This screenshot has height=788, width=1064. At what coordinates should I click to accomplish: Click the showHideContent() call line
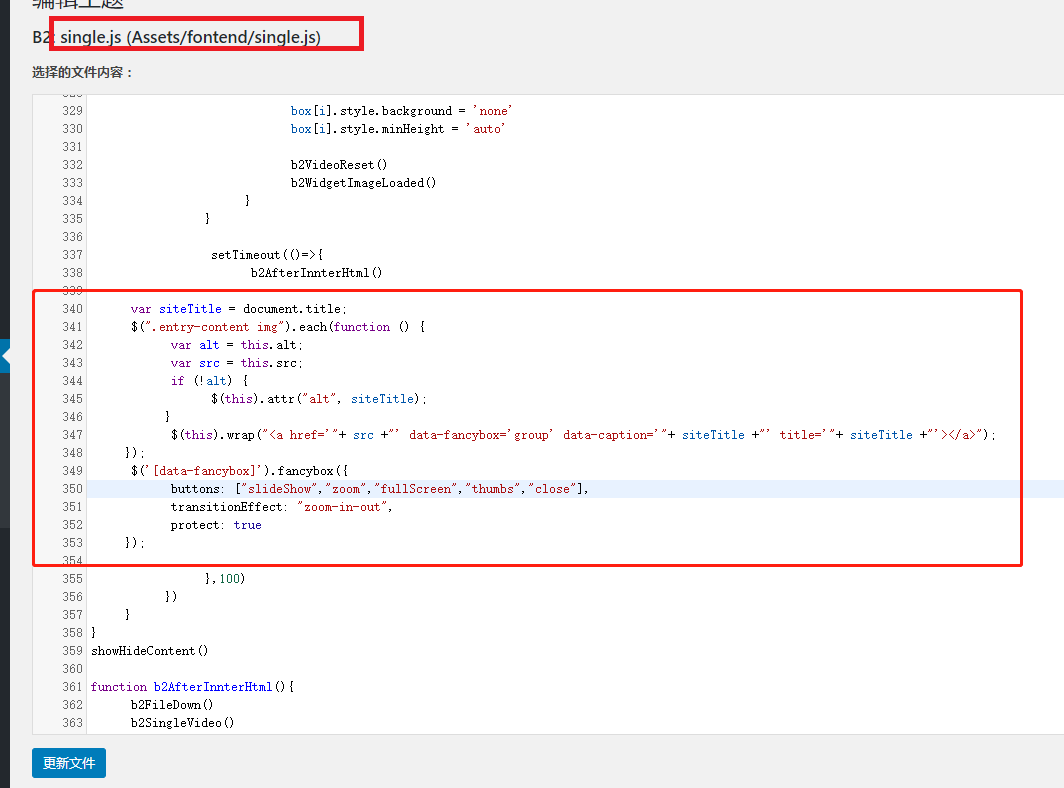149,651
